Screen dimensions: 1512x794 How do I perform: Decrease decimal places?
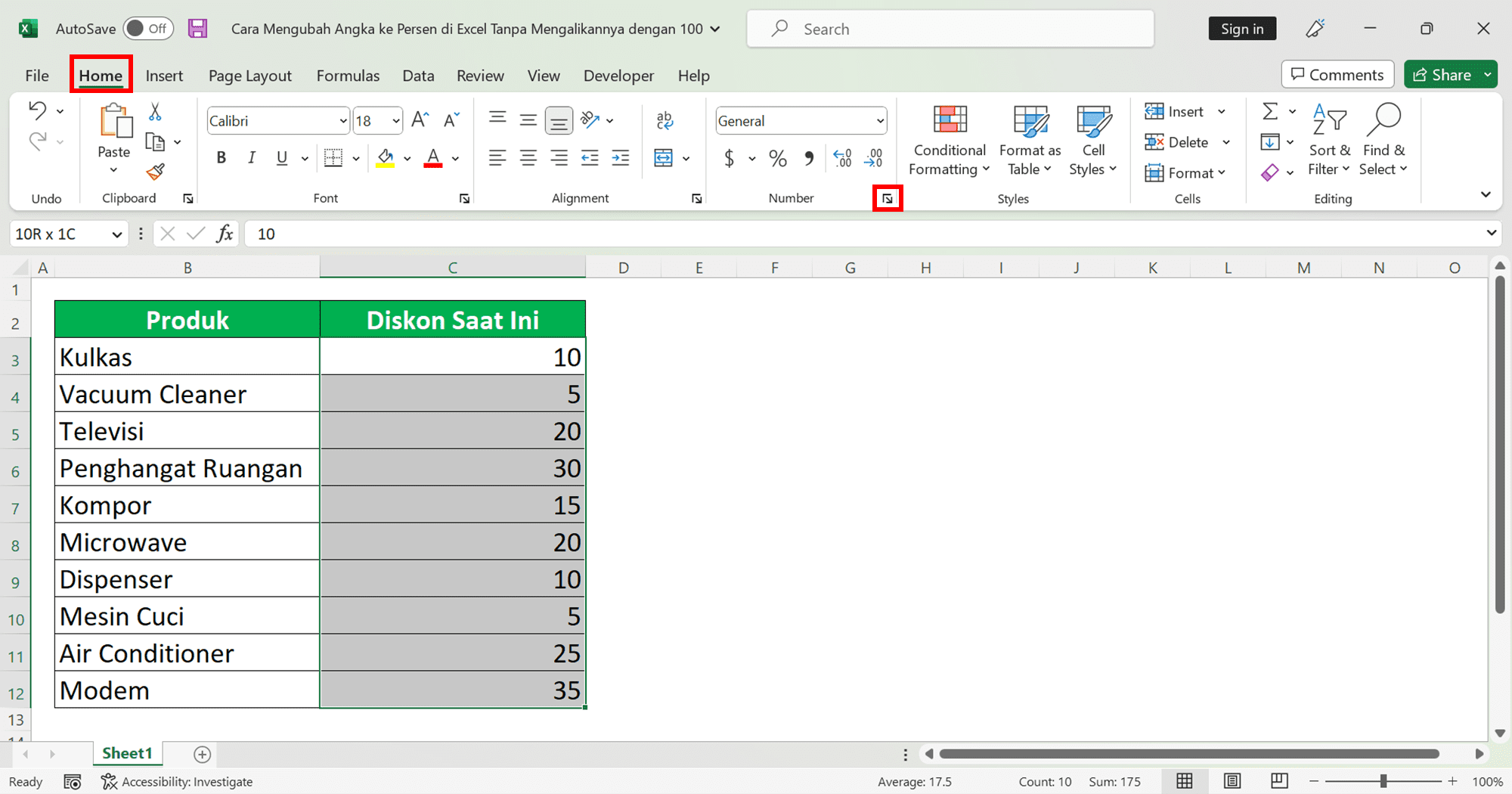tap(873, 158)
